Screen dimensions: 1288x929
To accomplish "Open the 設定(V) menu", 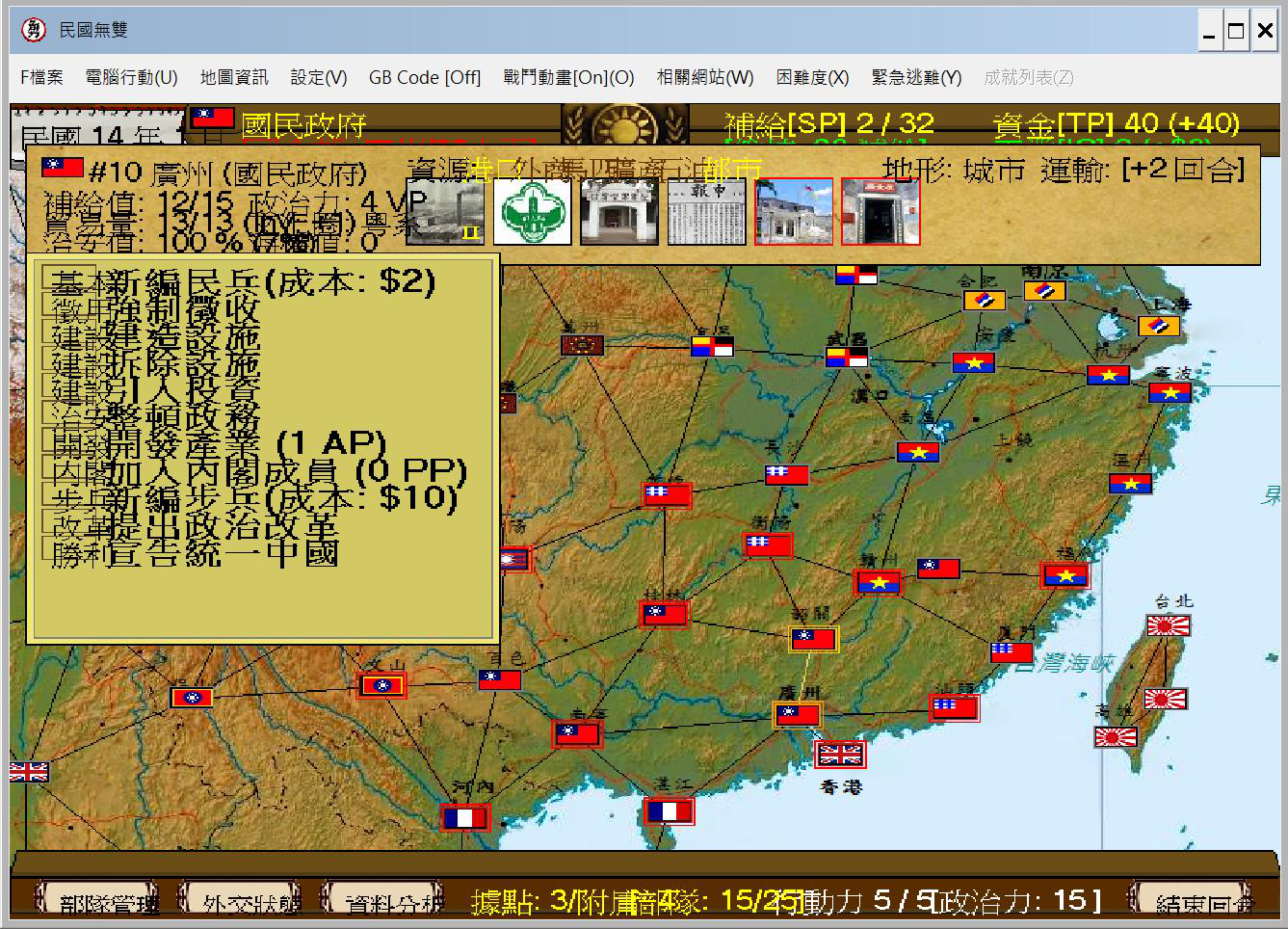I will click(319, 77).
